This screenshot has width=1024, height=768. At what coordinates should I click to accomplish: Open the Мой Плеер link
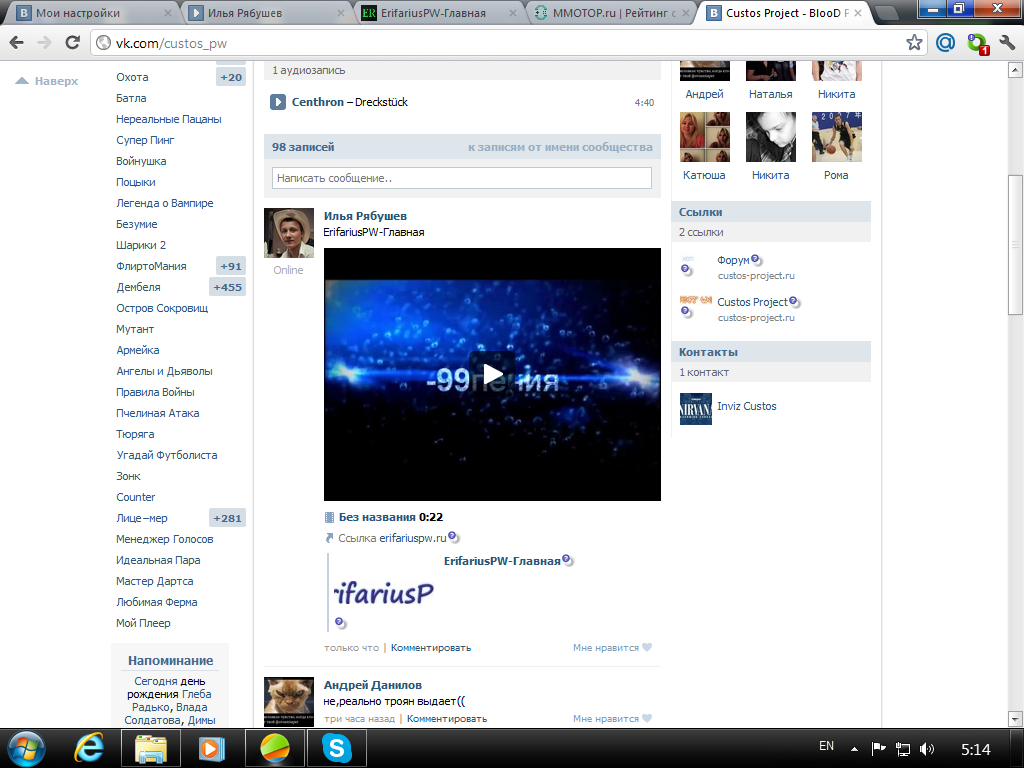click(x=143, y=624)
